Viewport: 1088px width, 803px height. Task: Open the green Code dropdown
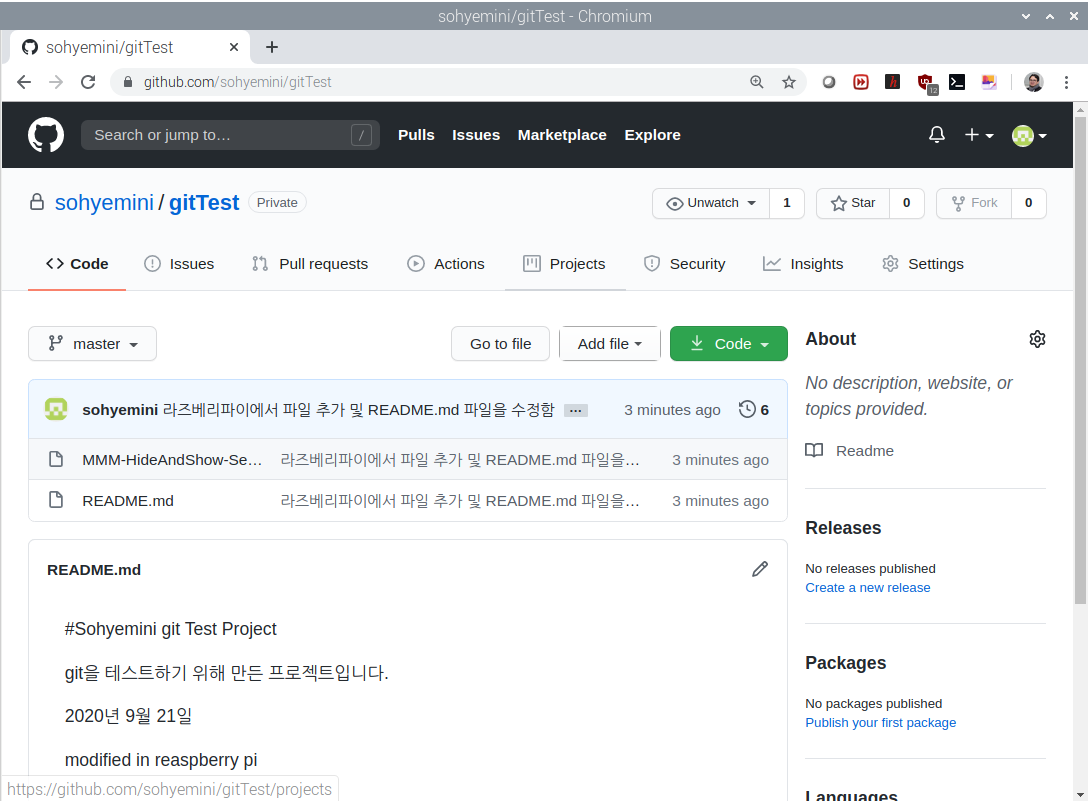pos(729,344)
